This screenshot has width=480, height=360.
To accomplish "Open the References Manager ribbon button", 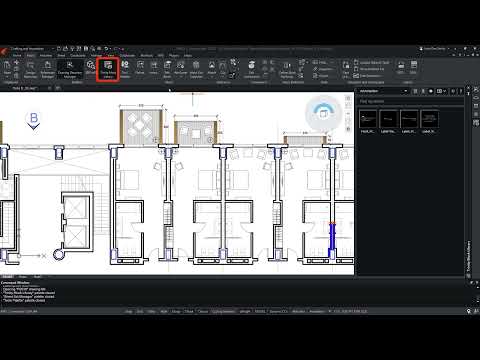I will pos(48,69).
